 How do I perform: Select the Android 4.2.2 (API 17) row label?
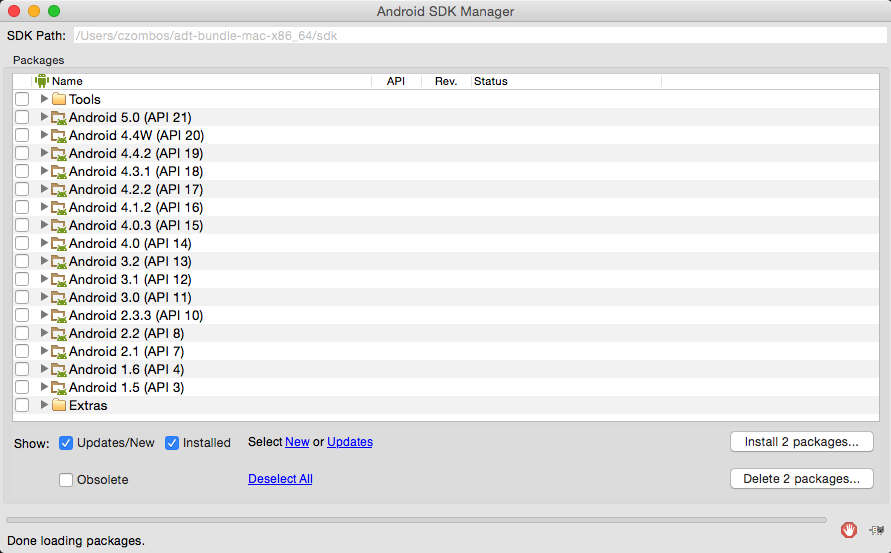coord(136,189)
